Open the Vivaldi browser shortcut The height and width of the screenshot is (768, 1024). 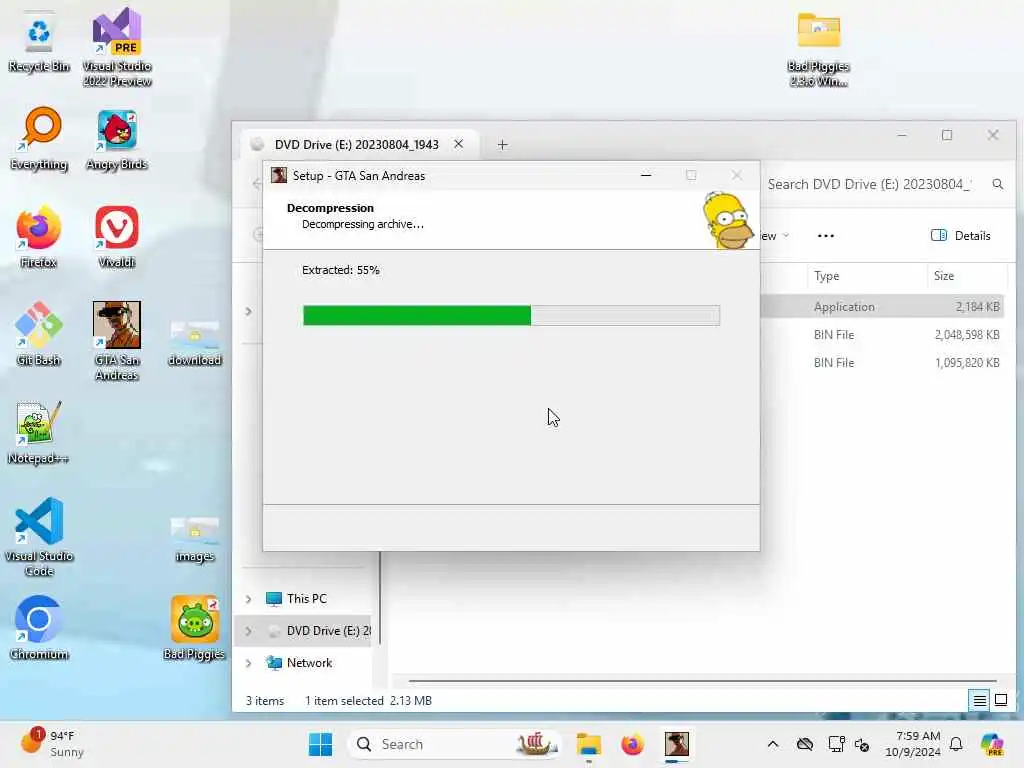[x=117, y=236]
